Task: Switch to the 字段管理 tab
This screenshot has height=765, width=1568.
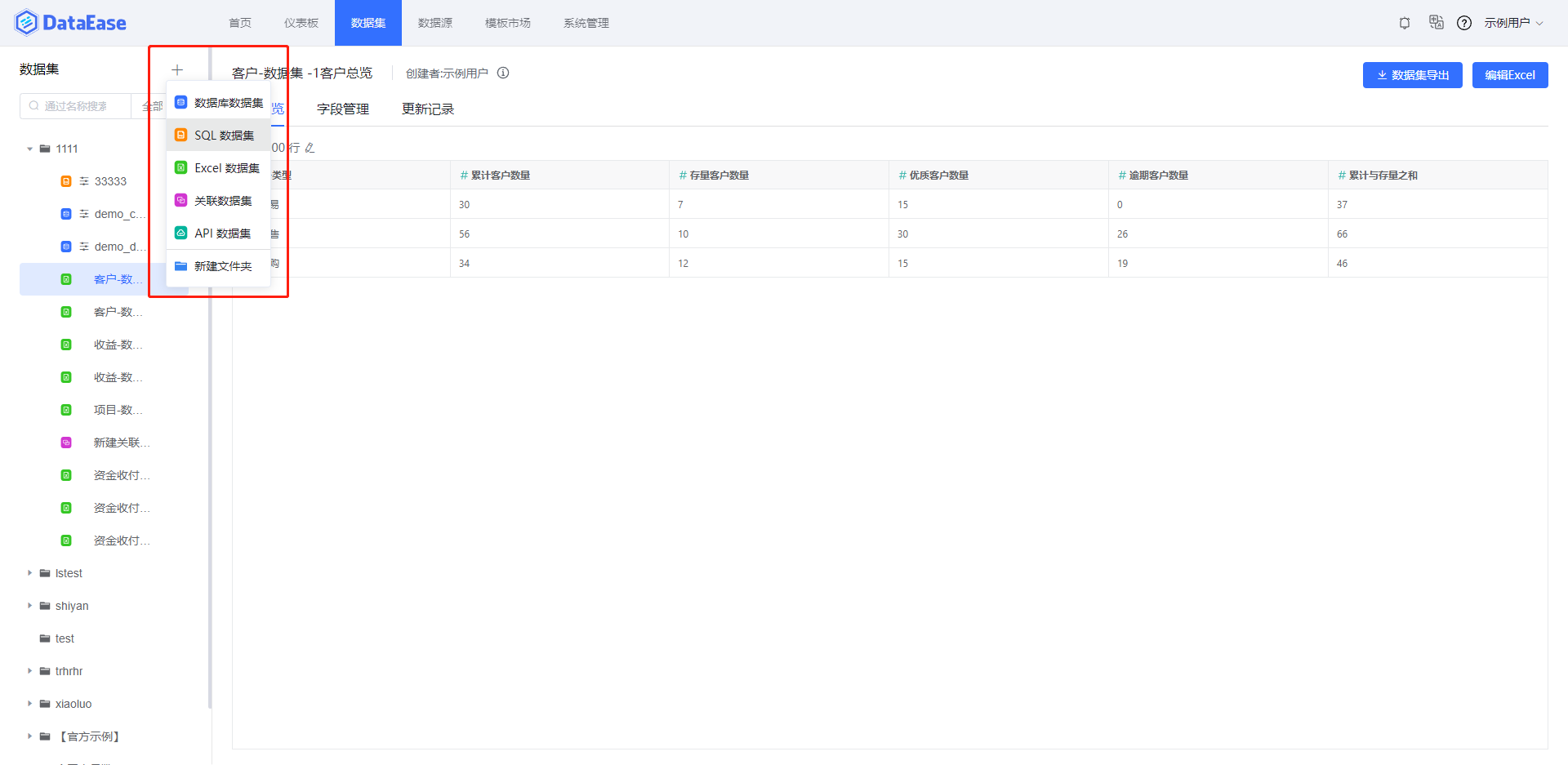Action: tap(343, 109)
